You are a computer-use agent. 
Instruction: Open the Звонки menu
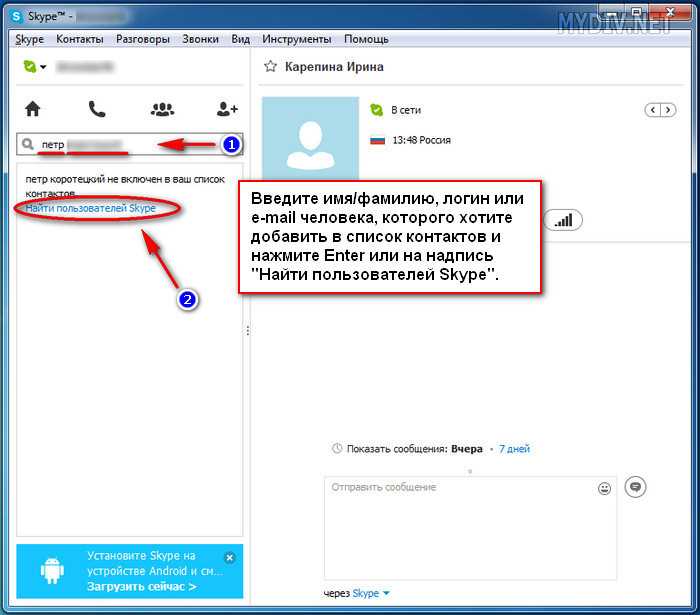coord(200,39)
